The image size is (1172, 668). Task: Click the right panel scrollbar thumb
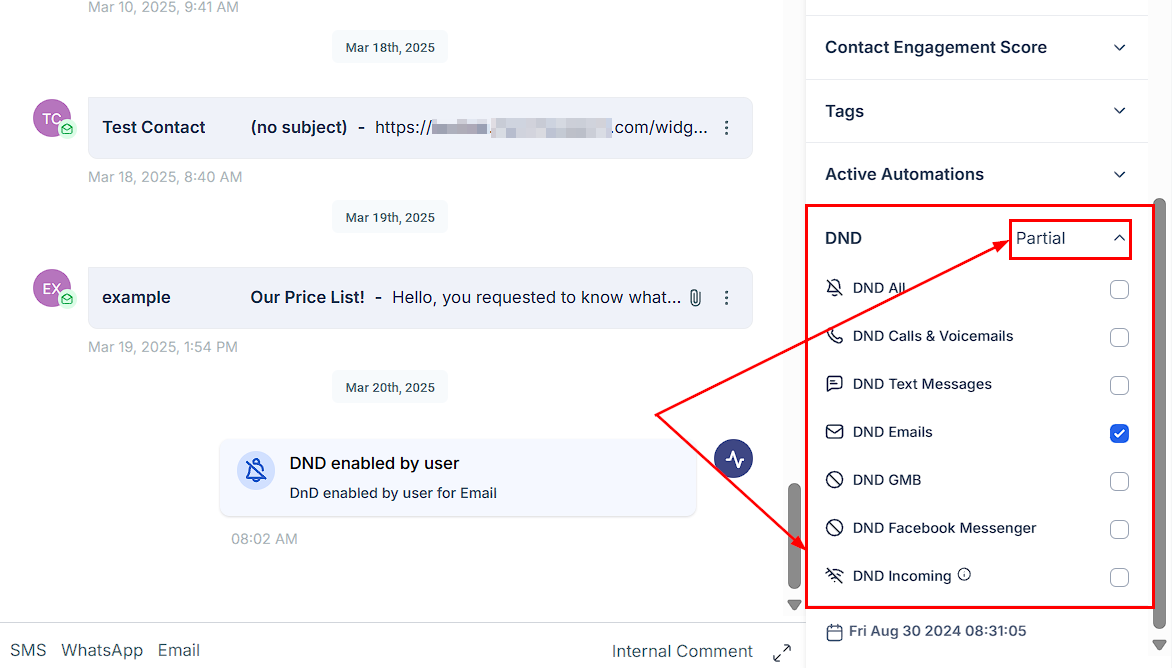click(x=1159, y=413)
